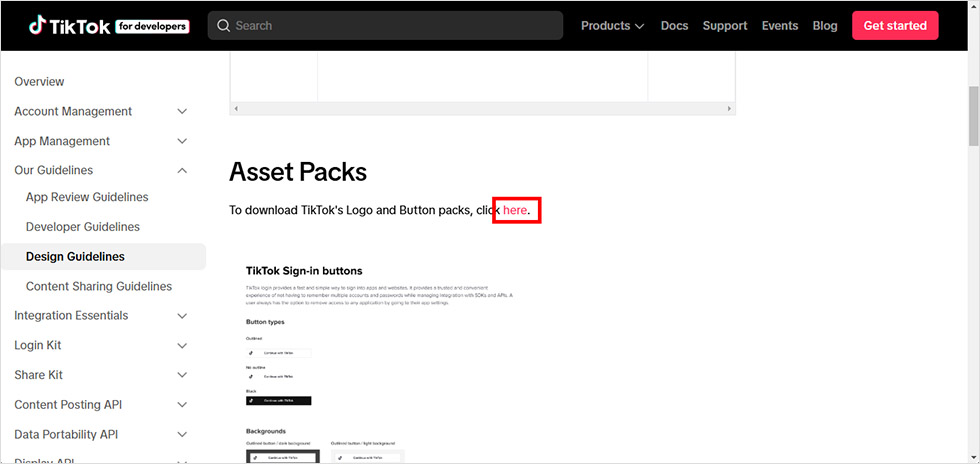The image size is (980, 464).
Task: Open the Blog link
Action: point(825,26)
